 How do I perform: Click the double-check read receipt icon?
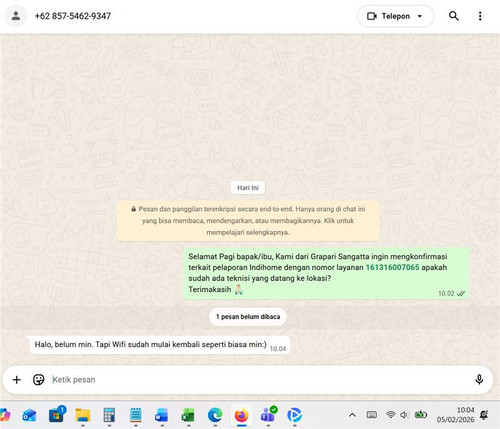tap(461, 294)
